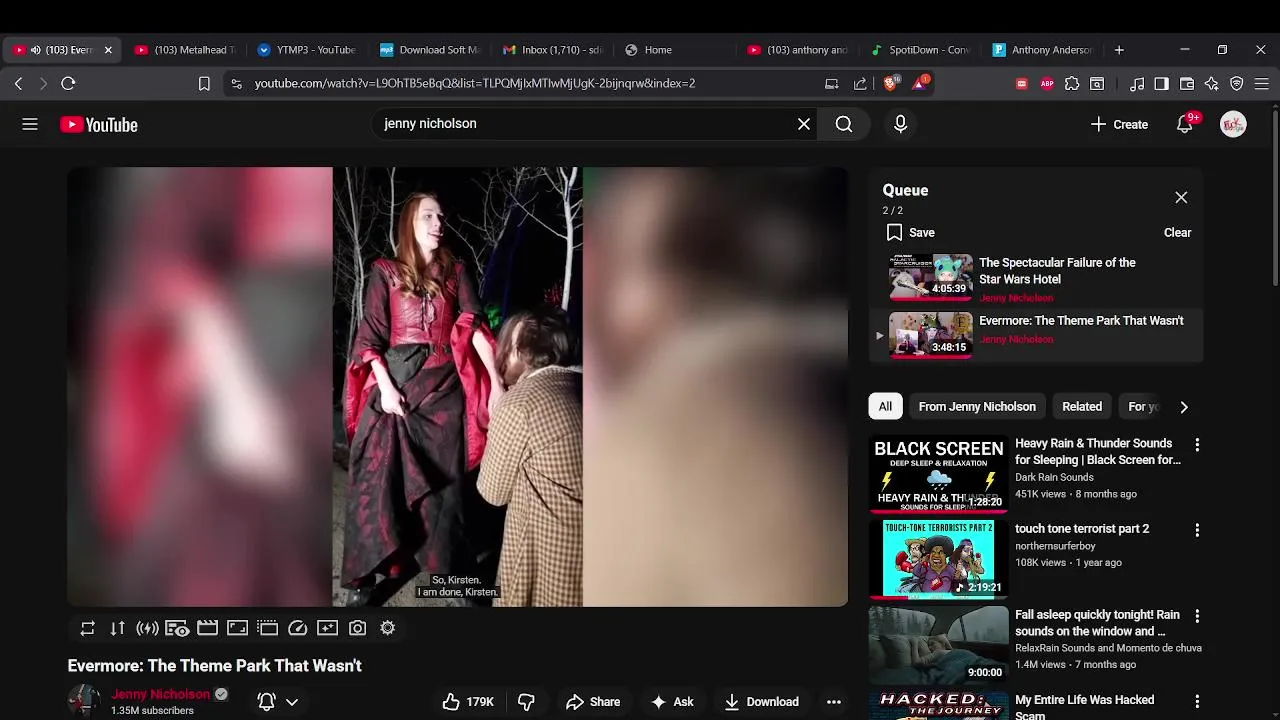
Task: Open Brave main menu hamburger
Action: click(1262, 84)
